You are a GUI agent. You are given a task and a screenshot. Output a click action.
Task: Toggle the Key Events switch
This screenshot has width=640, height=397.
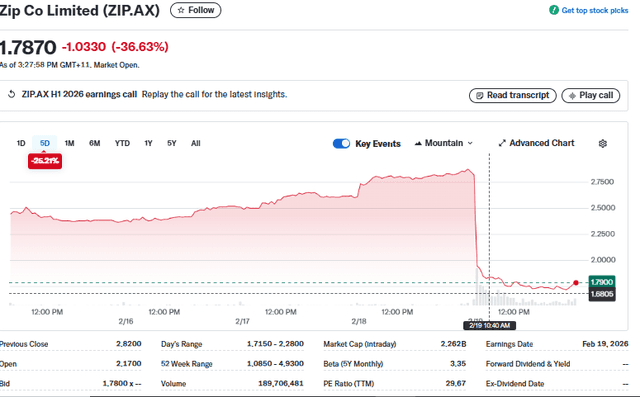[341, 143]
